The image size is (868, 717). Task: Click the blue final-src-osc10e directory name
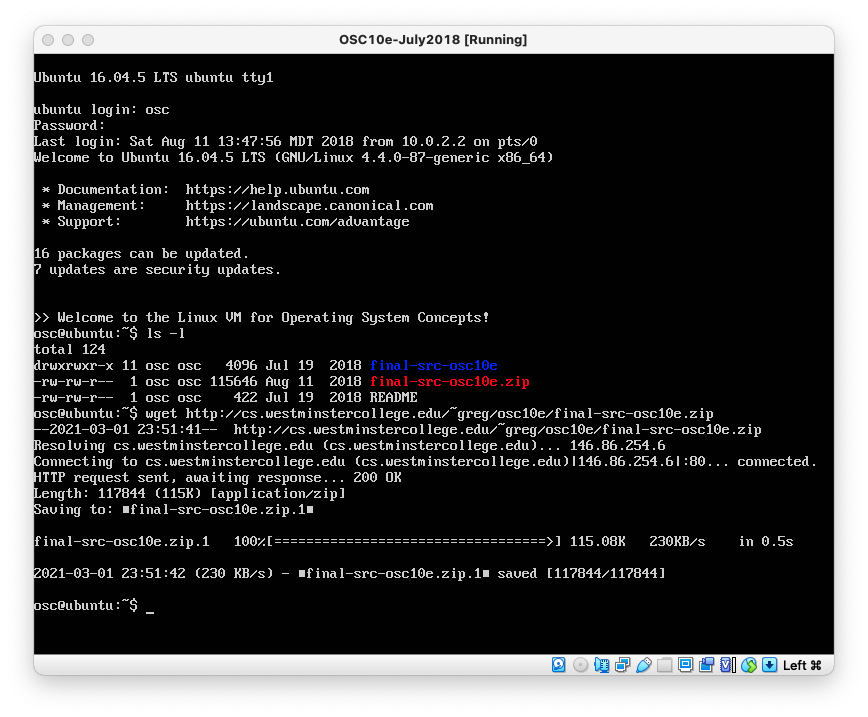pos(433,365)
